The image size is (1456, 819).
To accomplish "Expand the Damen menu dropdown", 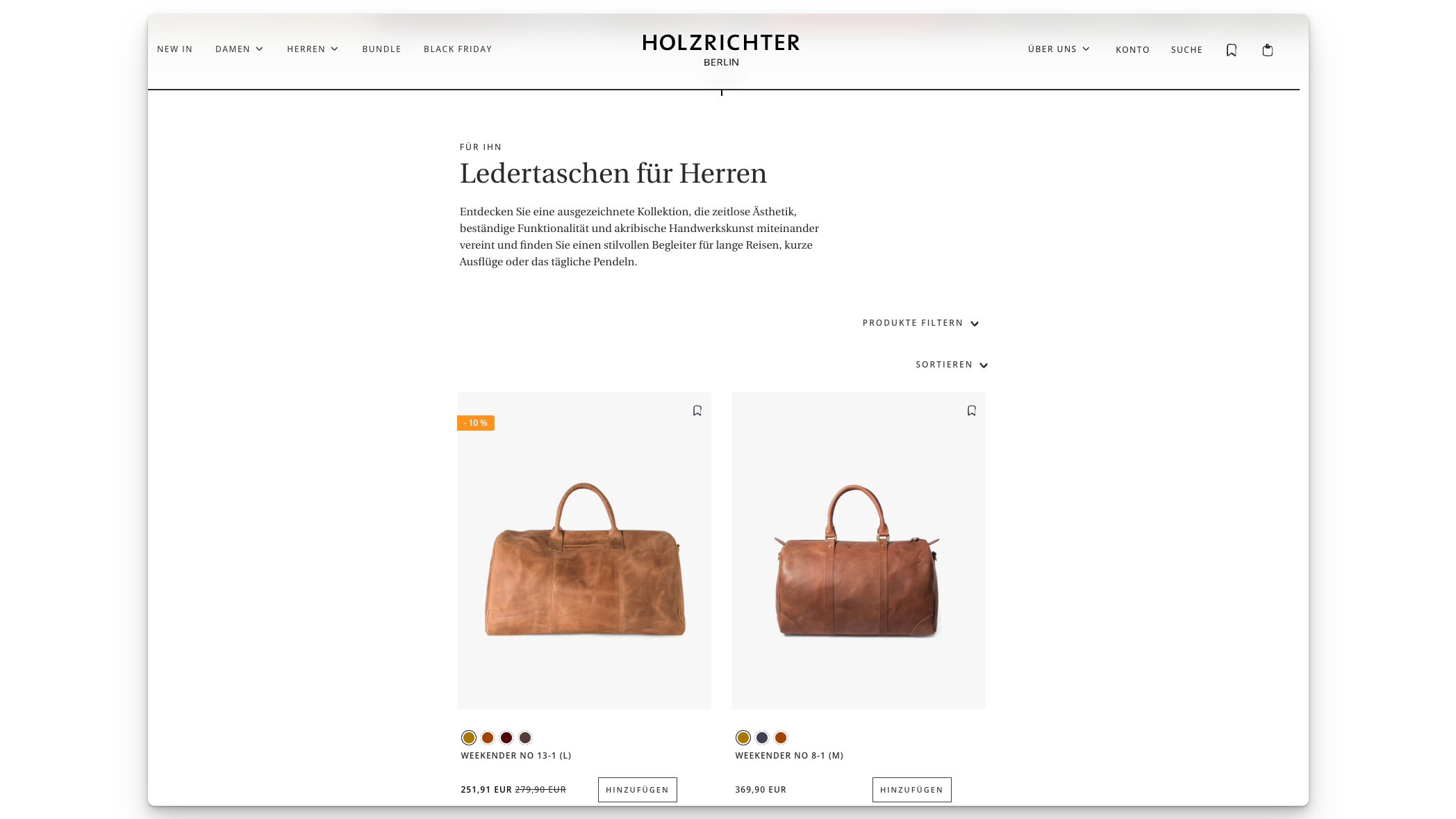I will point(239,49).
